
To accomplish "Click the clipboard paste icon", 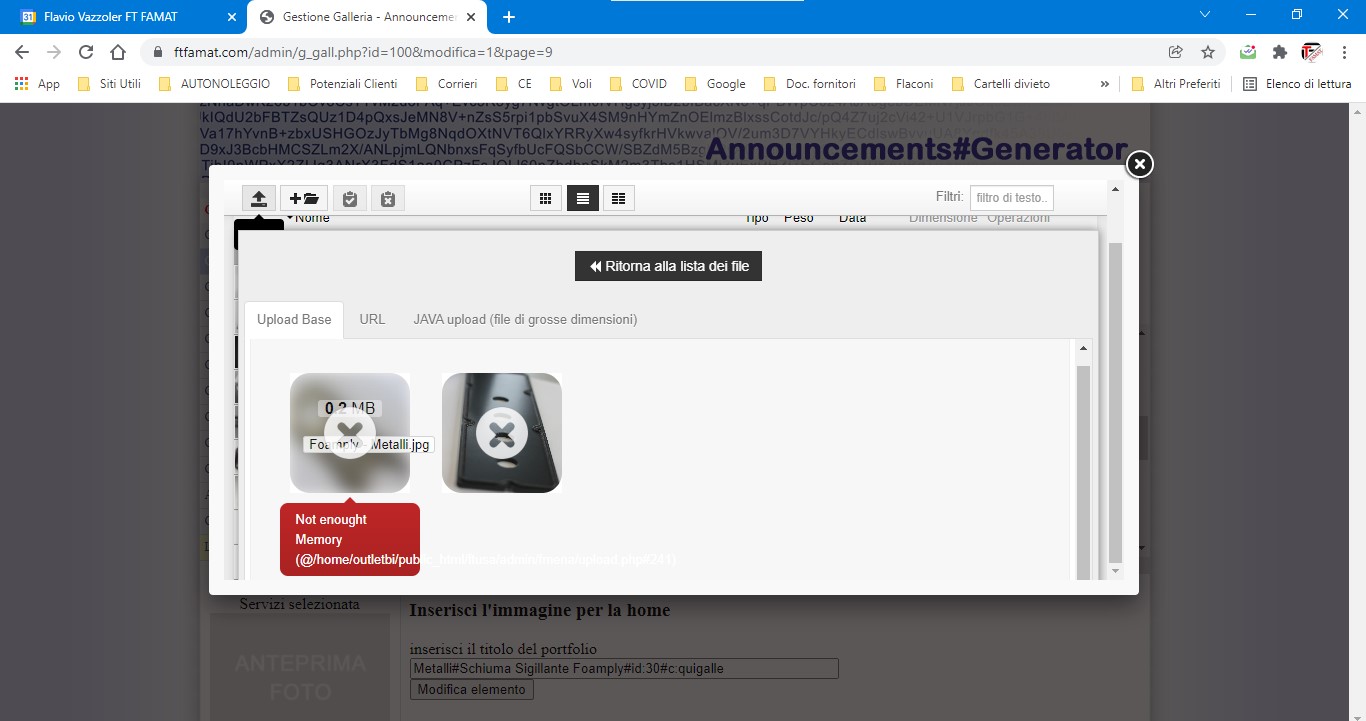I will (349, 198).
